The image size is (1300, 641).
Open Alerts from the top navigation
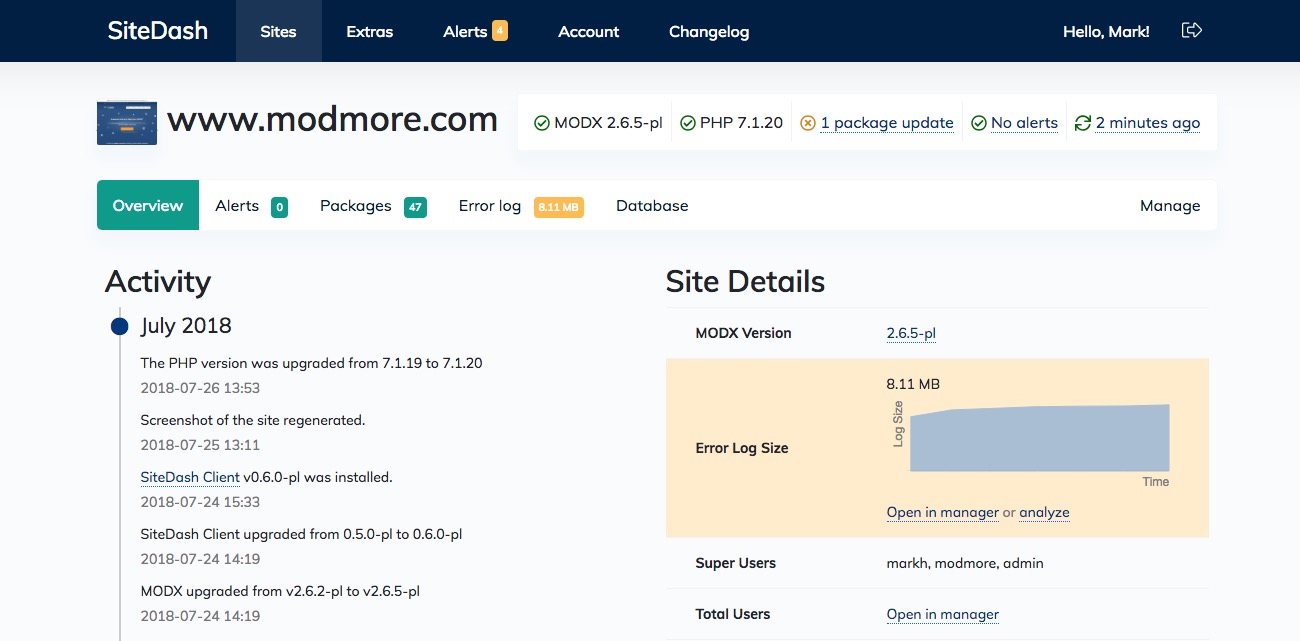pos(464,31)
